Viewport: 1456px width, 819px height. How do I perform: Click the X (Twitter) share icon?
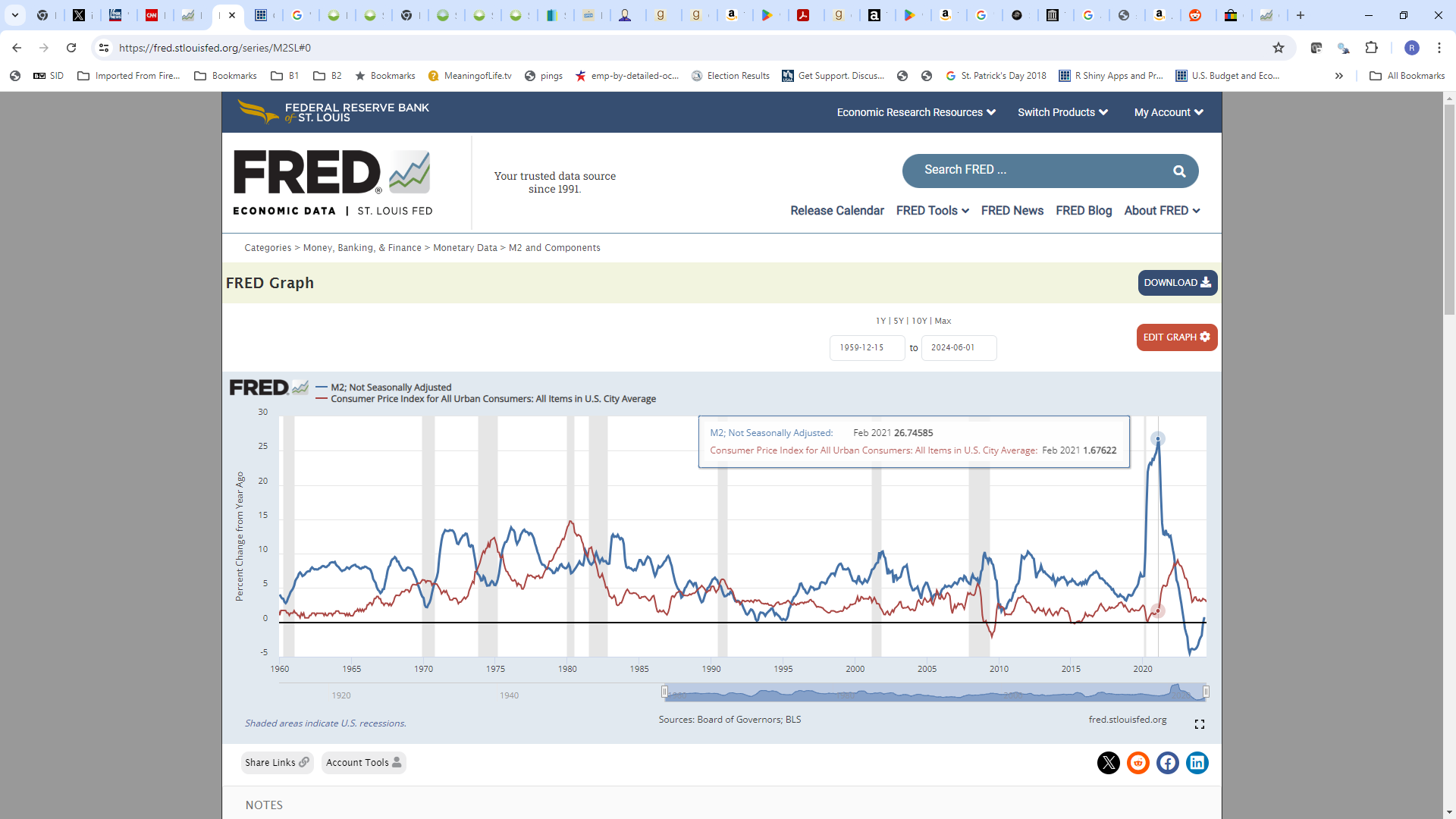point(1108,762)
